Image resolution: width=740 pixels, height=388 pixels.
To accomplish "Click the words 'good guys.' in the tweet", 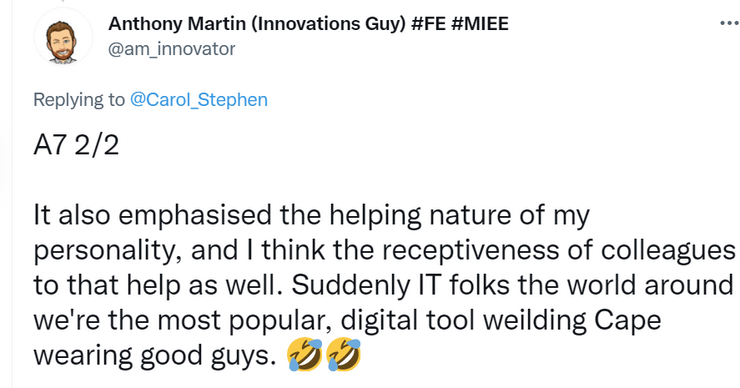I will point(208,355).
